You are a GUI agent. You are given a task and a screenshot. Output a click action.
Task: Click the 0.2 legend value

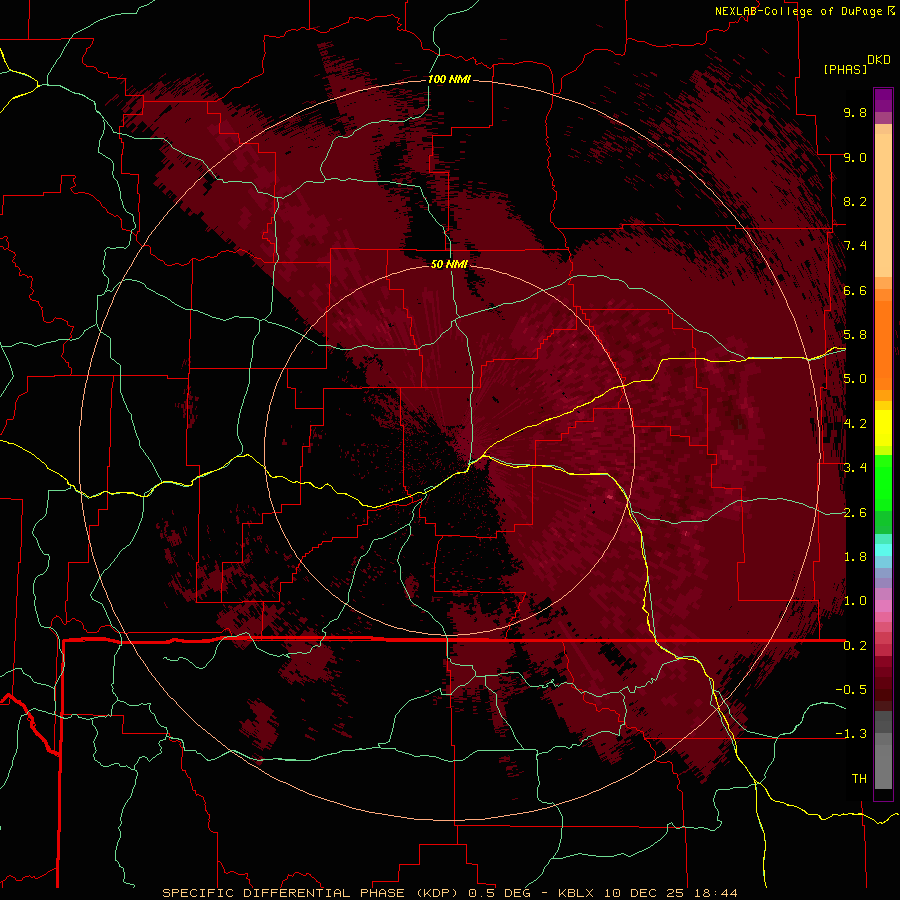coord(855,646)
